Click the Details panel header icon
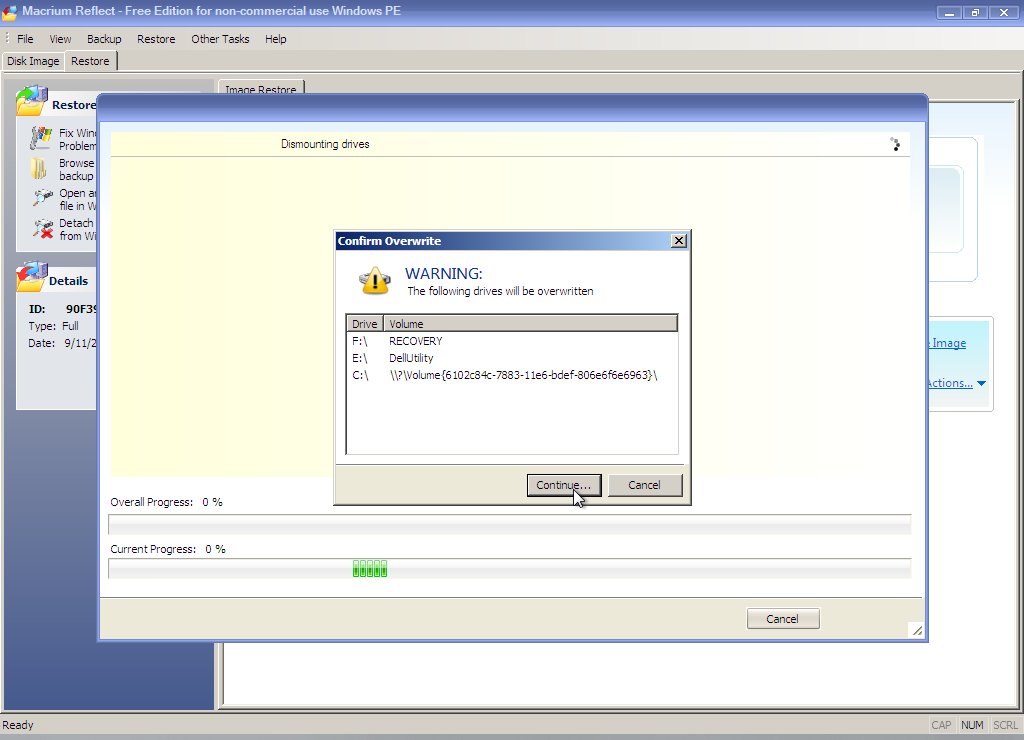The width and height of the screenshot is (1024, 740). coord(32,278)
